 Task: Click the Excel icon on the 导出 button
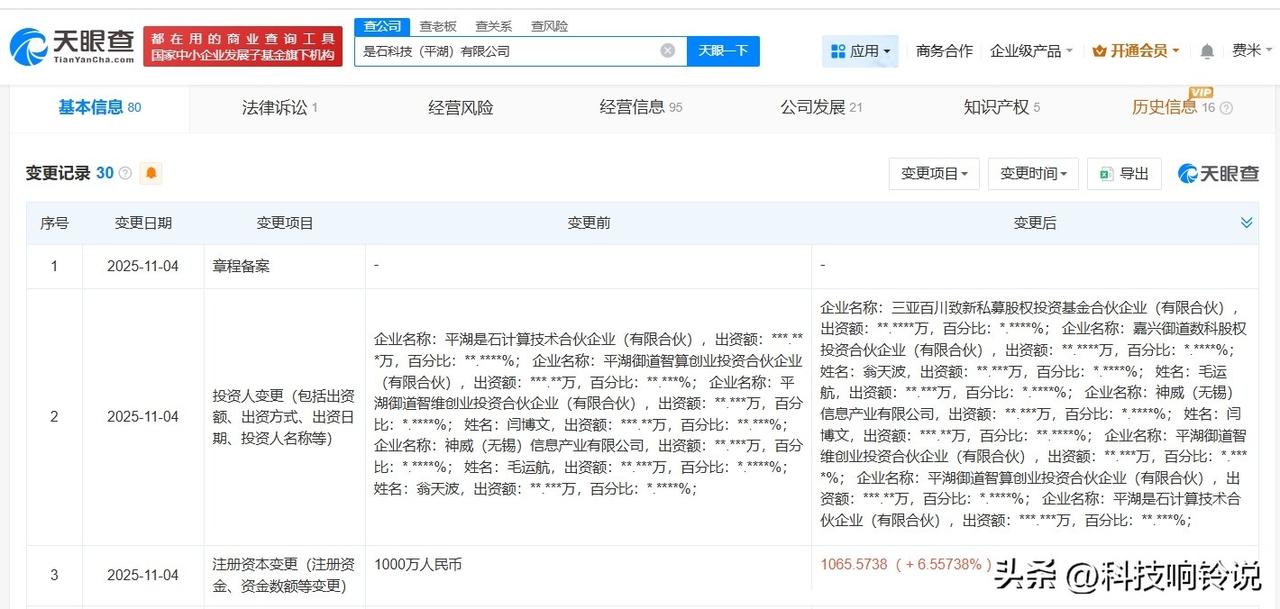click(1104, 174)
